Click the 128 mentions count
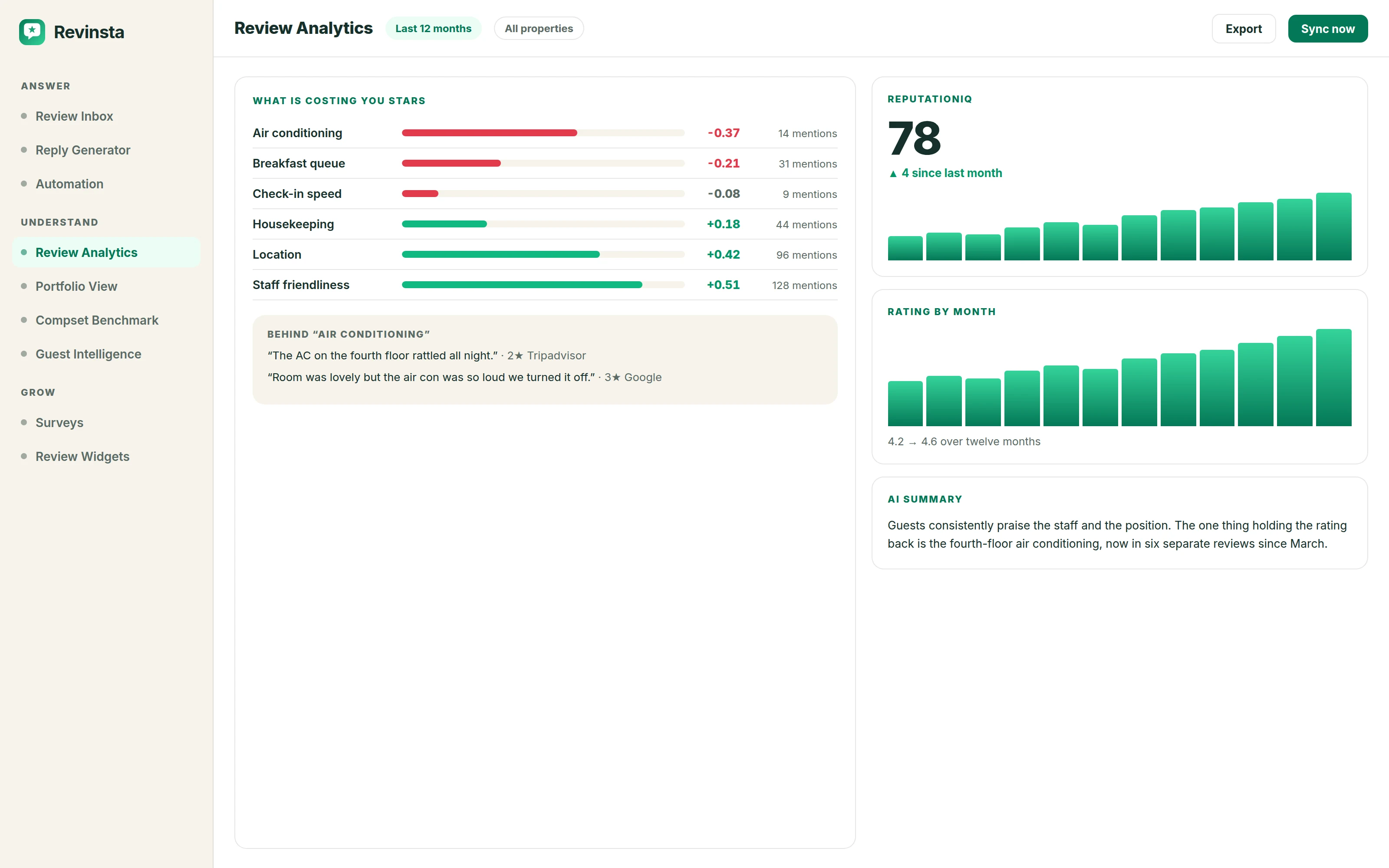 tap(804, 285)
